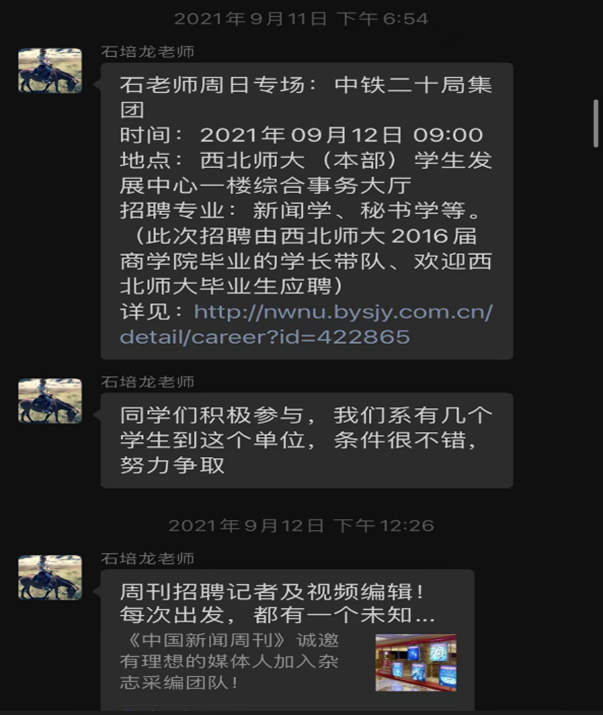Click third 石培龙老师 avatar near article card
Viewport: 603px width, 715px height.
click(x=50, y=577)
